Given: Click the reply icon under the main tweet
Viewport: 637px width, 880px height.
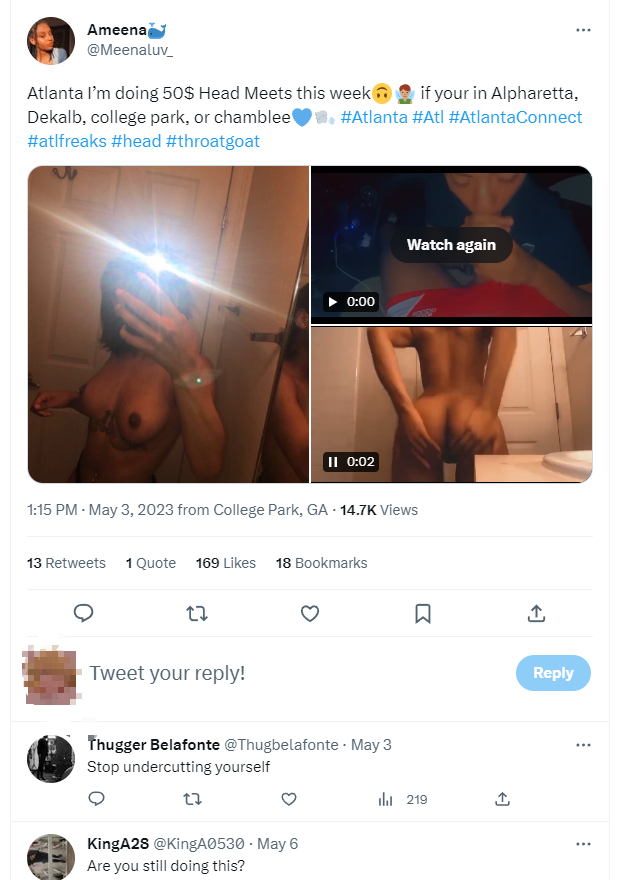Looking at the screenshot, I should click(x=84, y=613).
